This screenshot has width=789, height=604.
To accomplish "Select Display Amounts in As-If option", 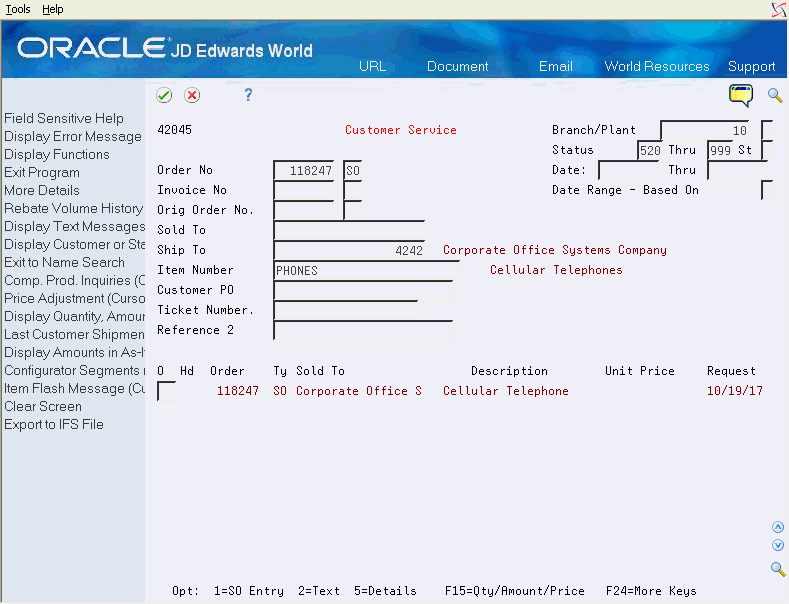I will (74, 352).
